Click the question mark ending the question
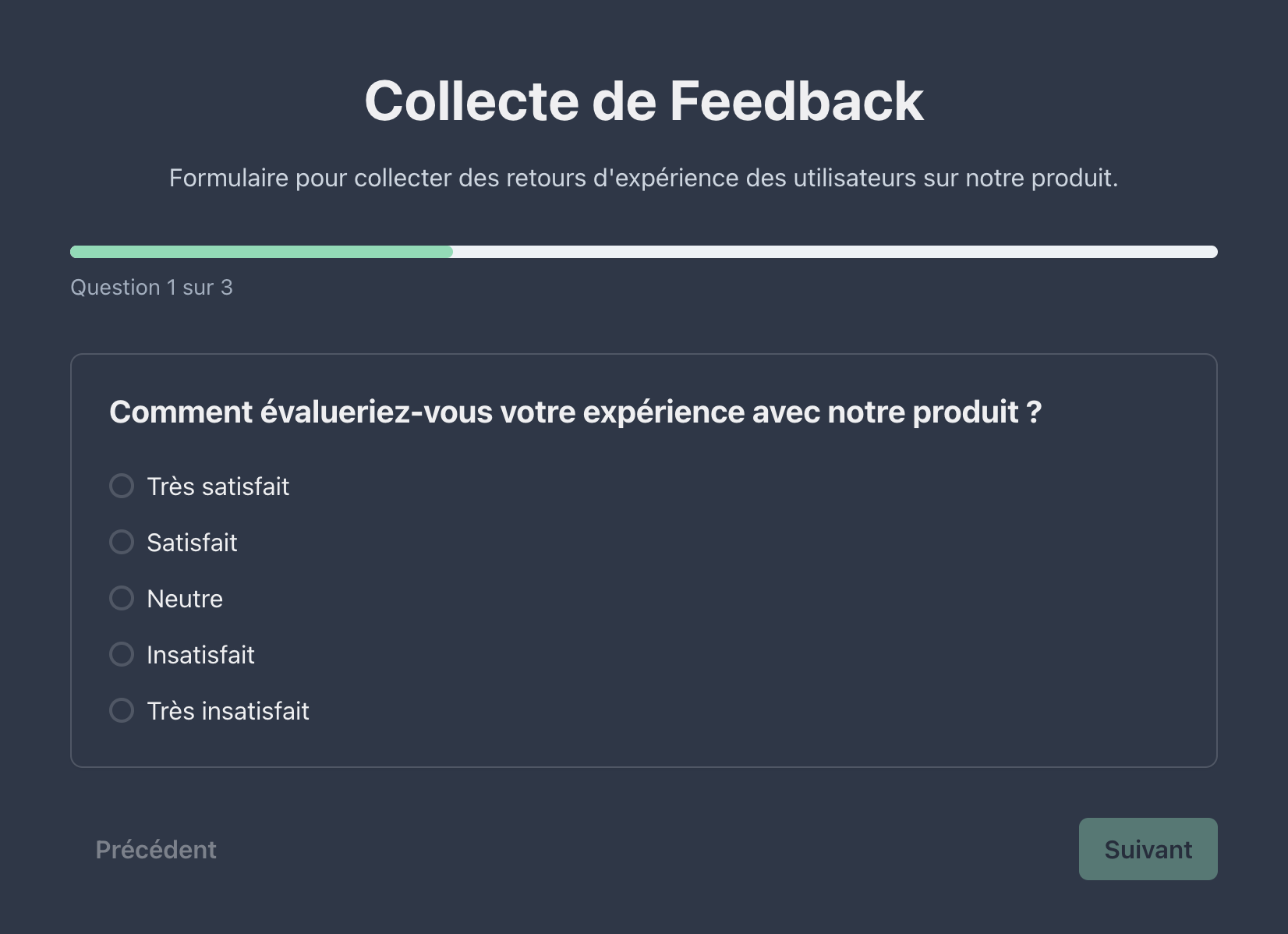This screenshot has width=1288, height=934. [x=1034, y=412]
